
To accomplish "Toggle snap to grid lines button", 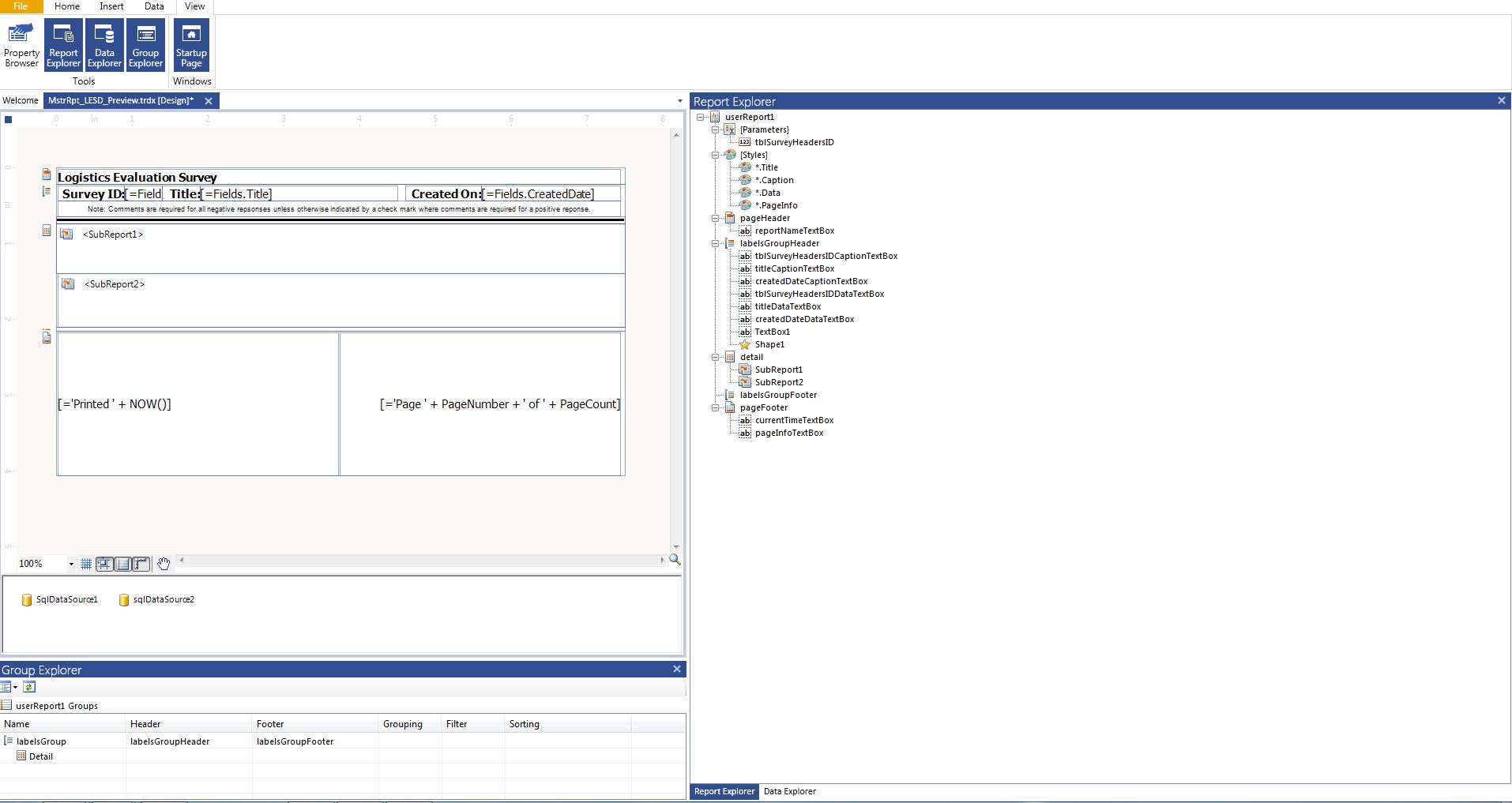I will click(104, 564).
